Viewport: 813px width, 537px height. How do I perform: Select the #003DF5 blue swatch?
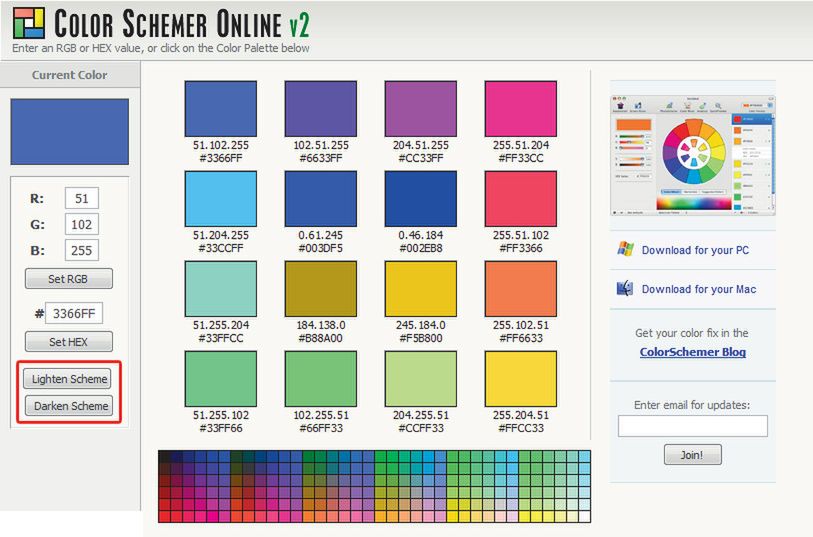click(320, 199)
